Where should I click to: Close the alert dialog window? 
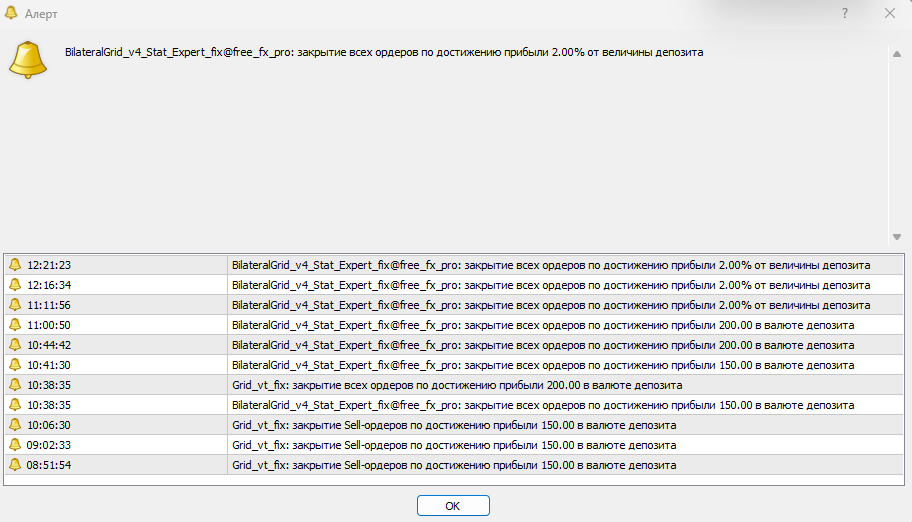[x=890, y=13]
